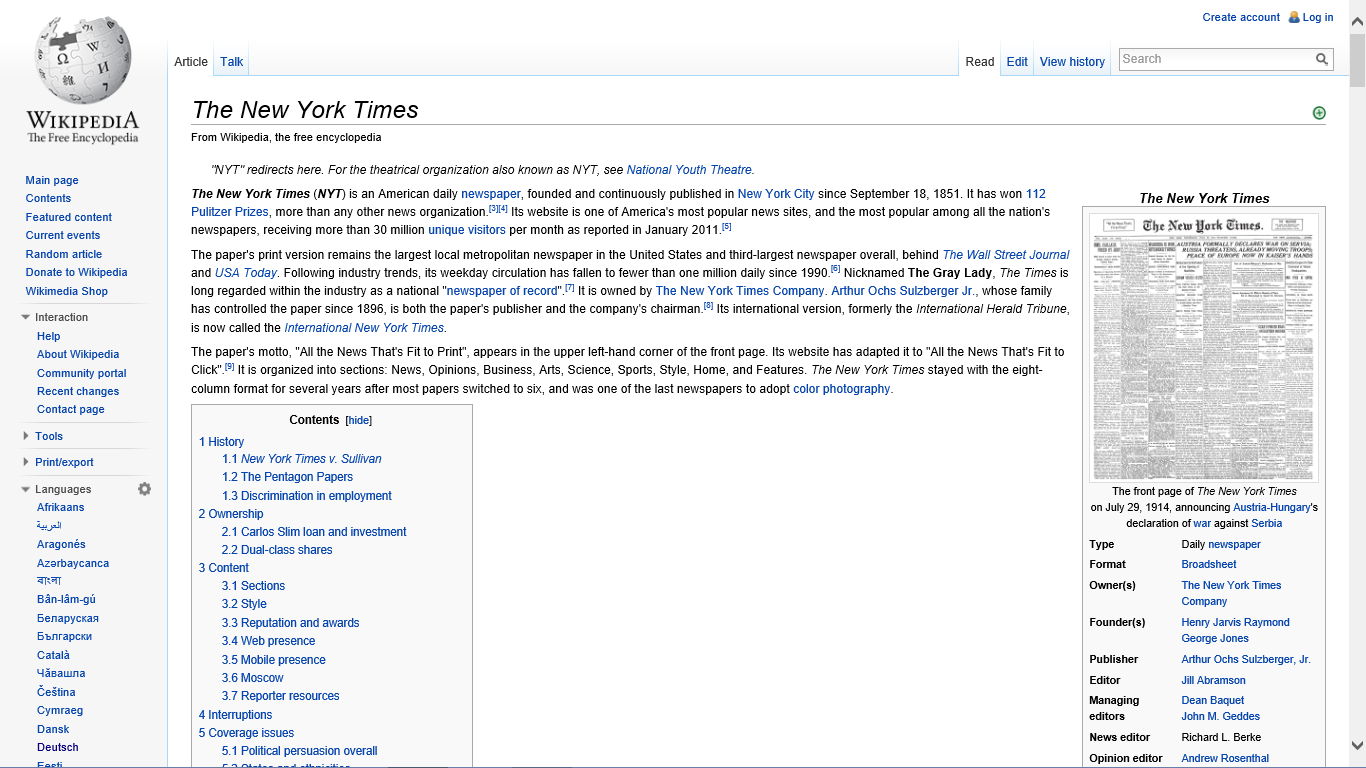Click reference footnote [6] superscript
Viewport: 1366px width, 768px height.
click(835, 269)
